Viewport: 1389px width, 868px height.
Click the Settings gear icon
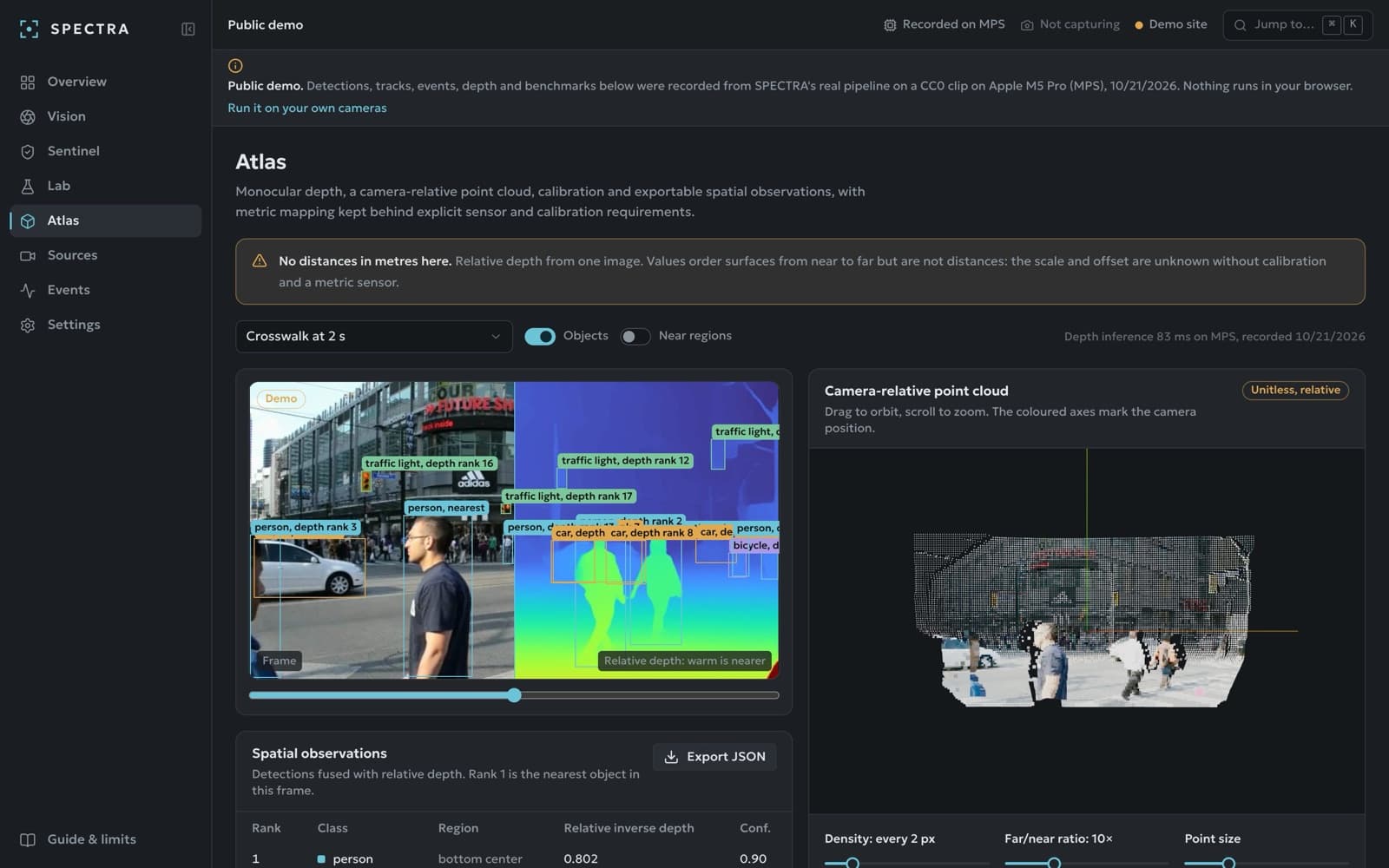point(28,325)
